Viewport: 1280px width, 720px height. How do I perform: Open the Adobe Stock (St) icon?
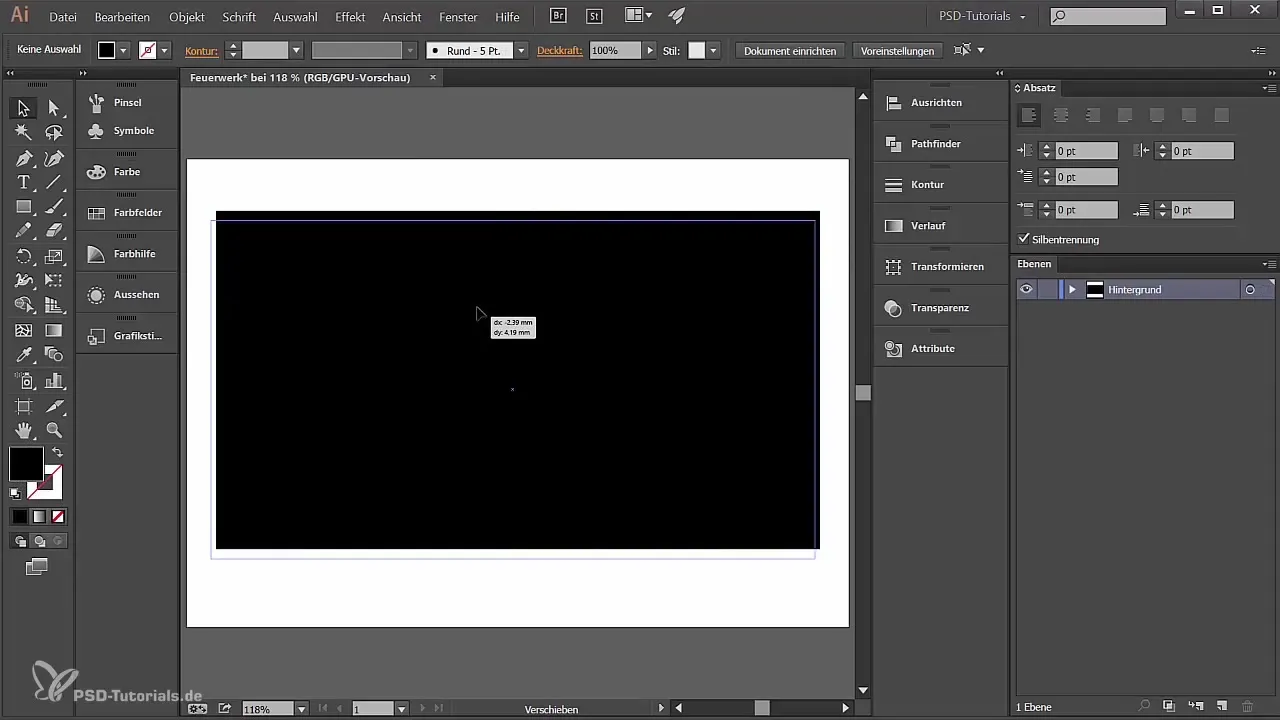pyautogui.click(x=595, y=16)
